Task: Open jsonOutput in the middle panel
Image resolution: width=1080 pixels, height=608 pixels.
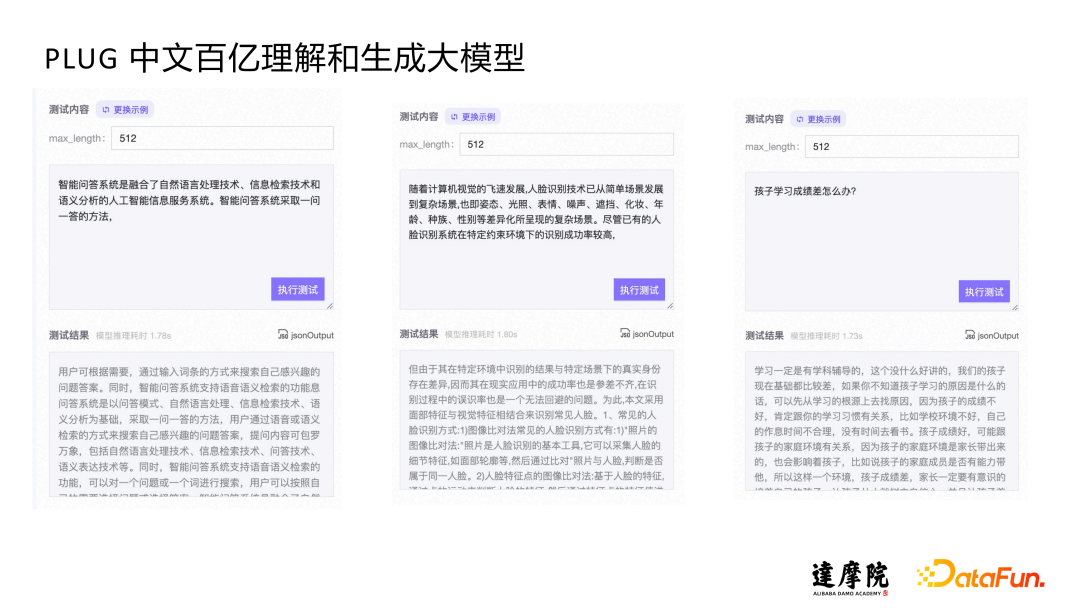Action: point(647,334)
